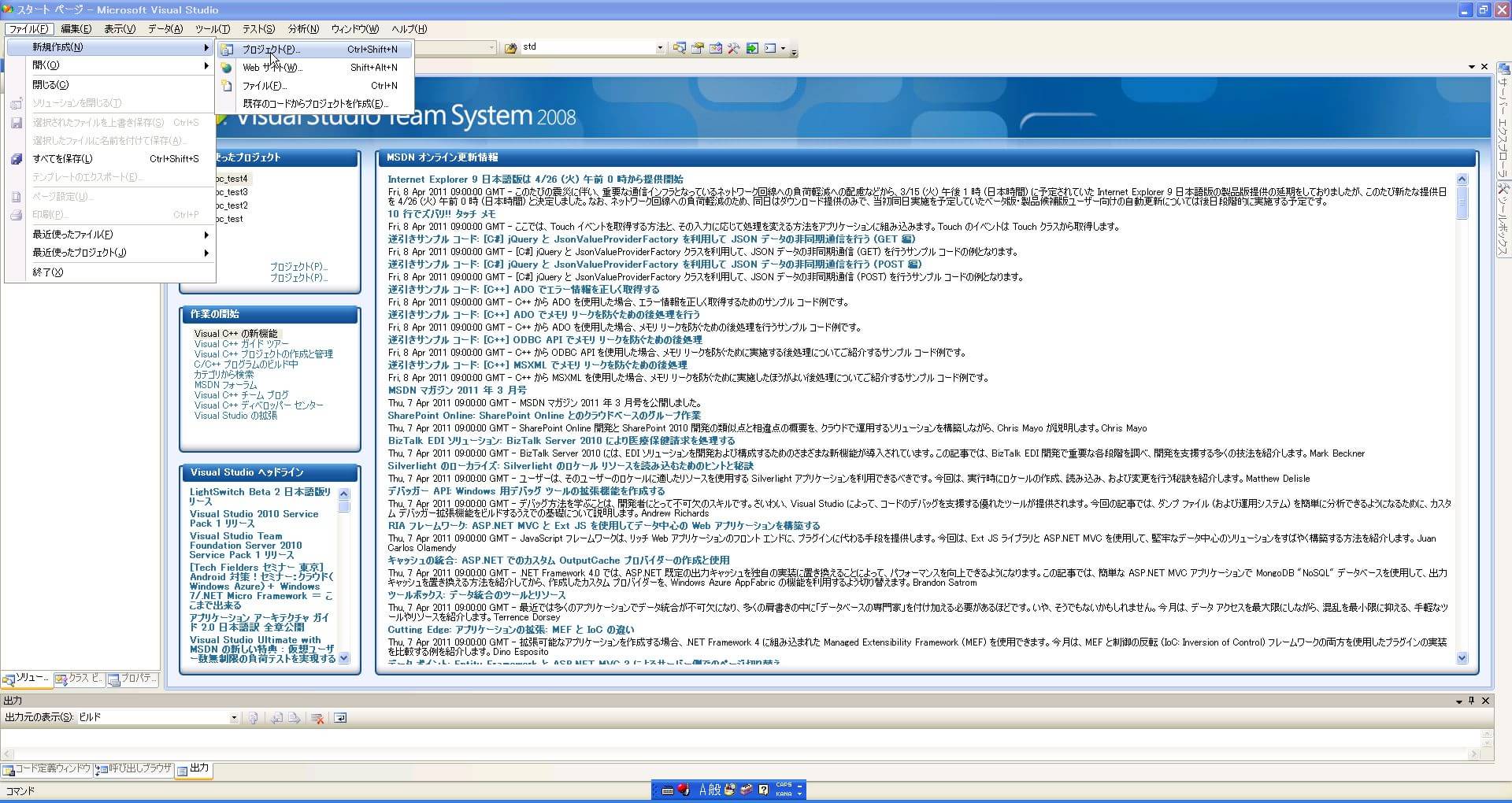Open Visual Studio の拡張 link
1512x803 pixels.
pos(235,416)
